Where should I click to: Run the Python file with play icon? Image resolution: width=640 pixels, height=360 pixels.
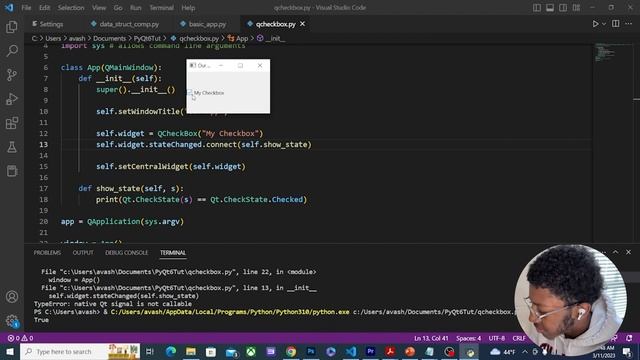[x=595, y=24]
